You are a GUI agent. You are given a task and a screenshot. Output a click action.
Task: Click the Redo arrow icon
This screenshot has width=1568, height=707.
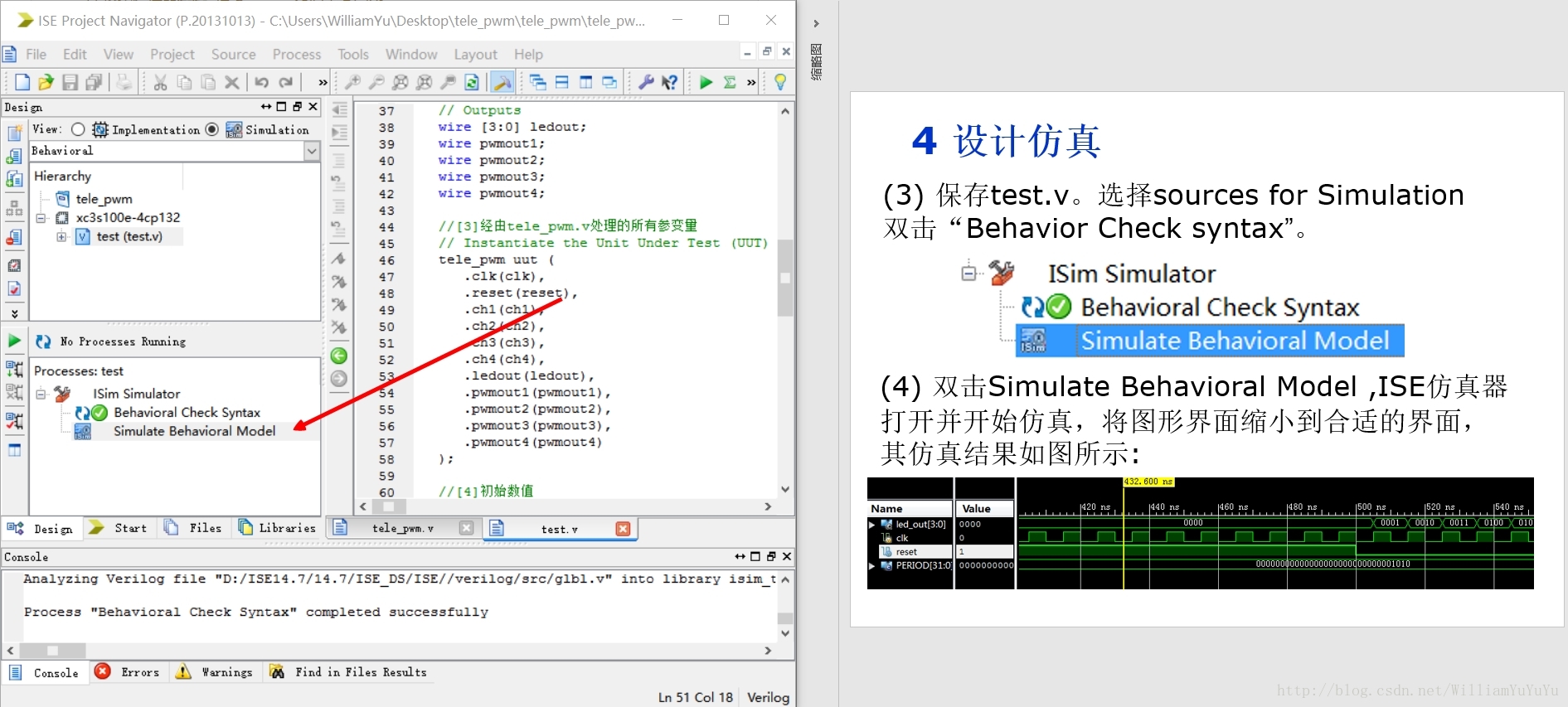(285, 82)
